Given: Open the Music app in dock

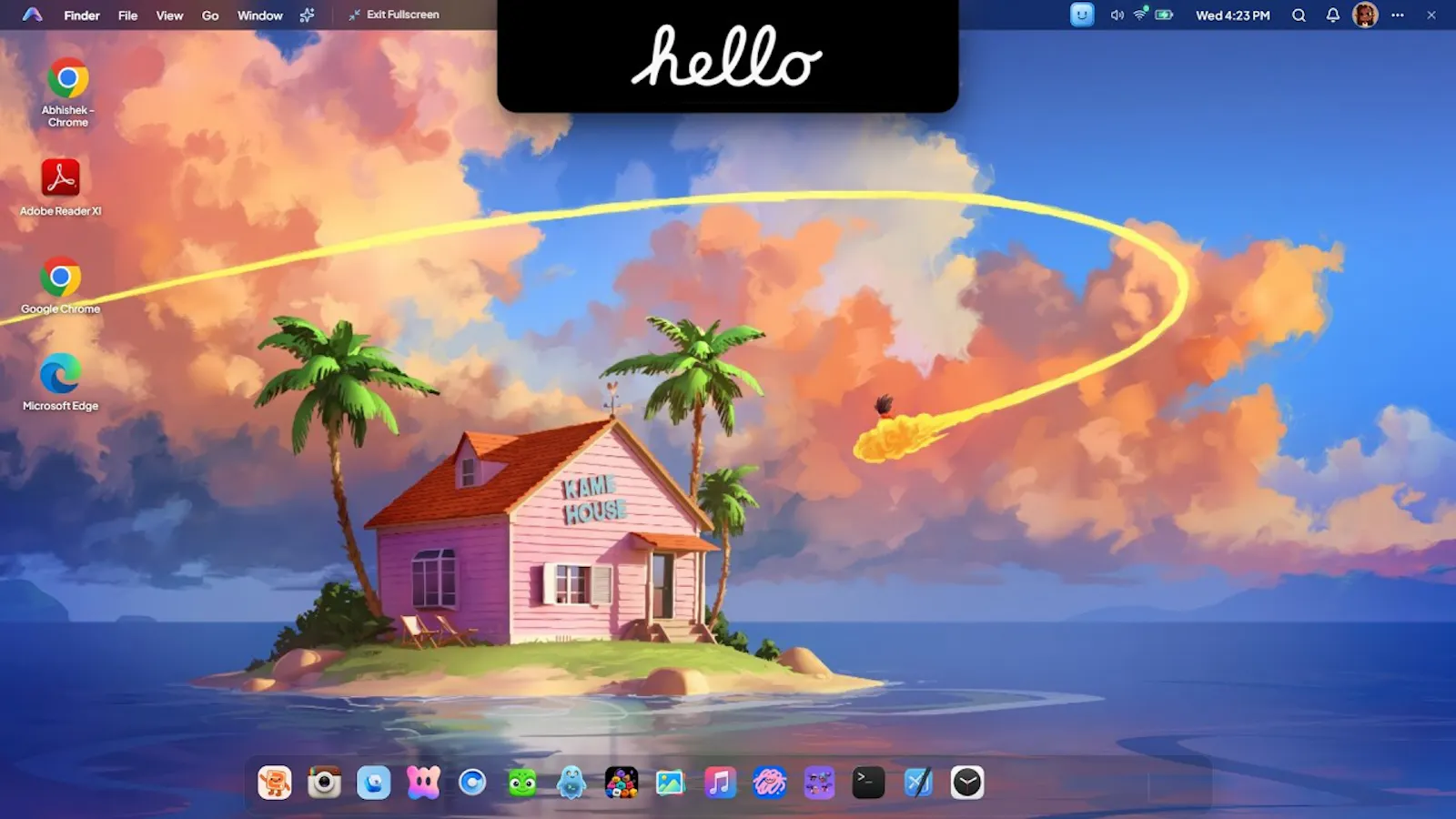Looking at the screenshot, I should click(x=720, y=783).
